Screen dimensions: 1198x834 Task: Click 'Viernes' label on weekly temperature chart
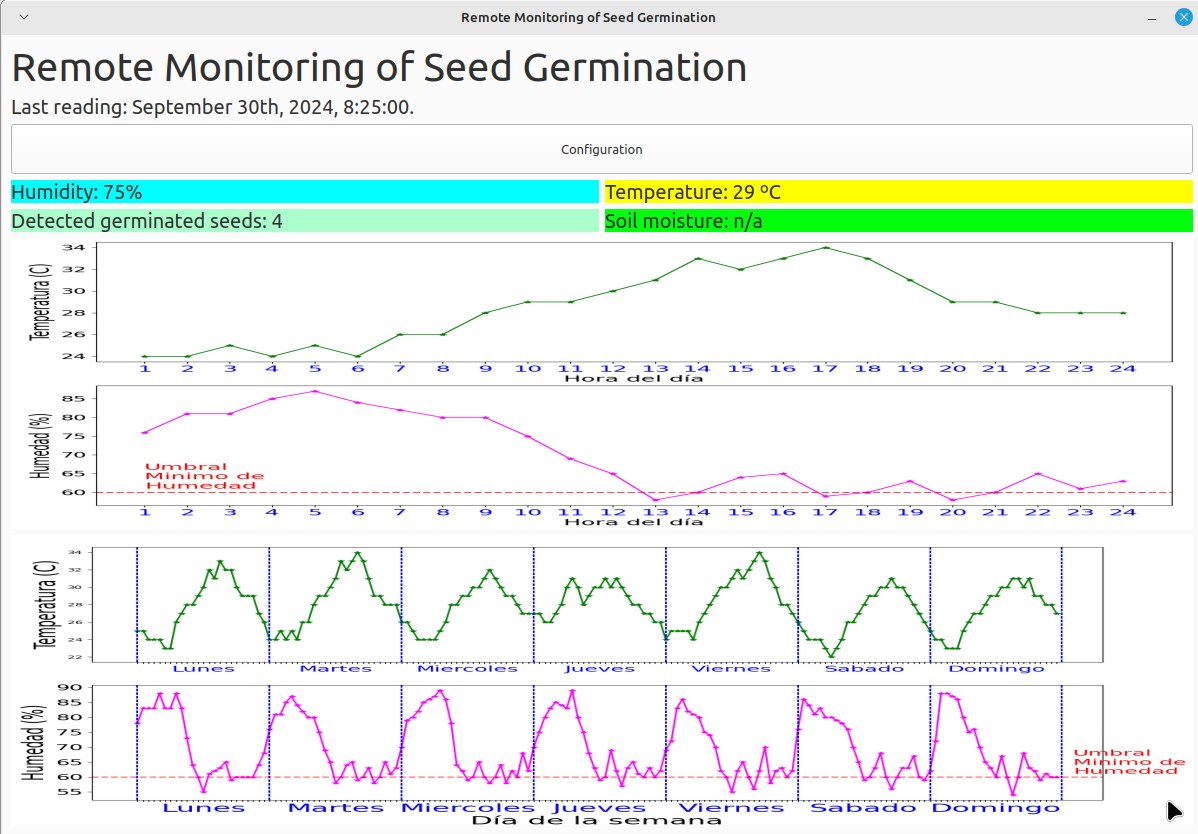coord(731,668)
